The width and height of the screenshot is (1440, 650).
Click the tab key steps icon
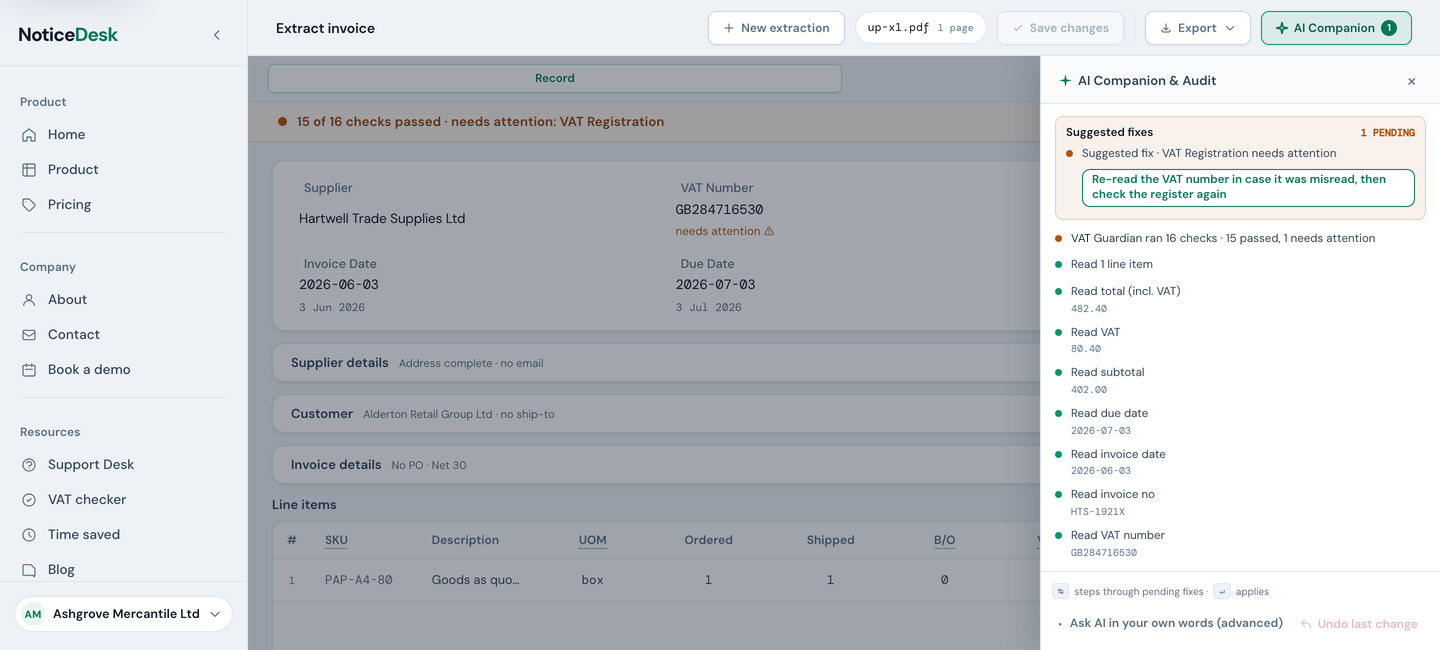point(1060,591)
